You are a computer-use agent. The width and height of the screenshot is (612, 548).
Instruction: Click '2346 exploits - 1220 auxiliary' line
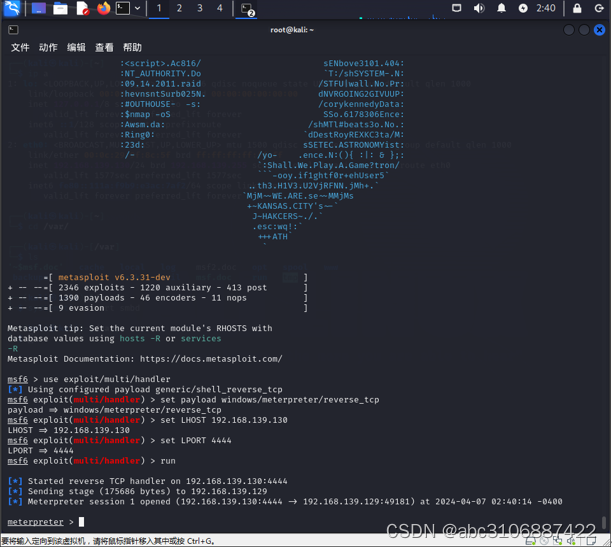[162, 288]
